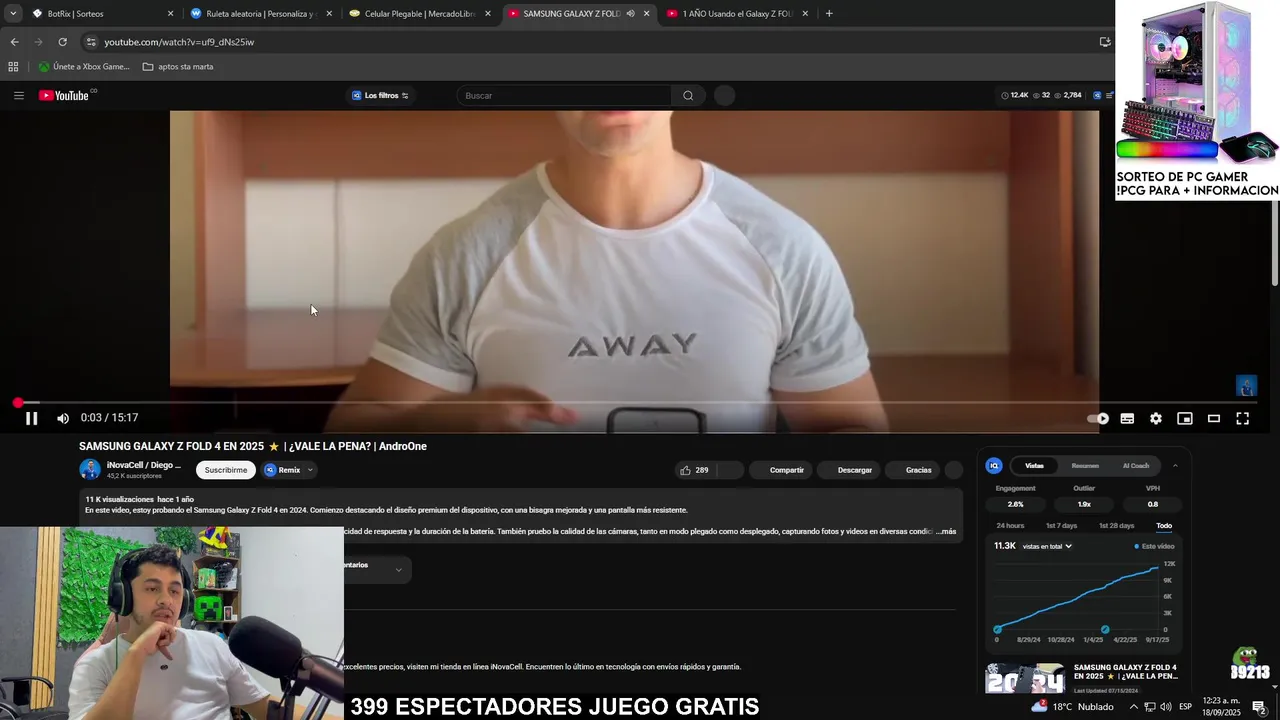Open the YouTube hamburger guide menu
Viewport: 1280px width, 720px height.
(19, 95)
